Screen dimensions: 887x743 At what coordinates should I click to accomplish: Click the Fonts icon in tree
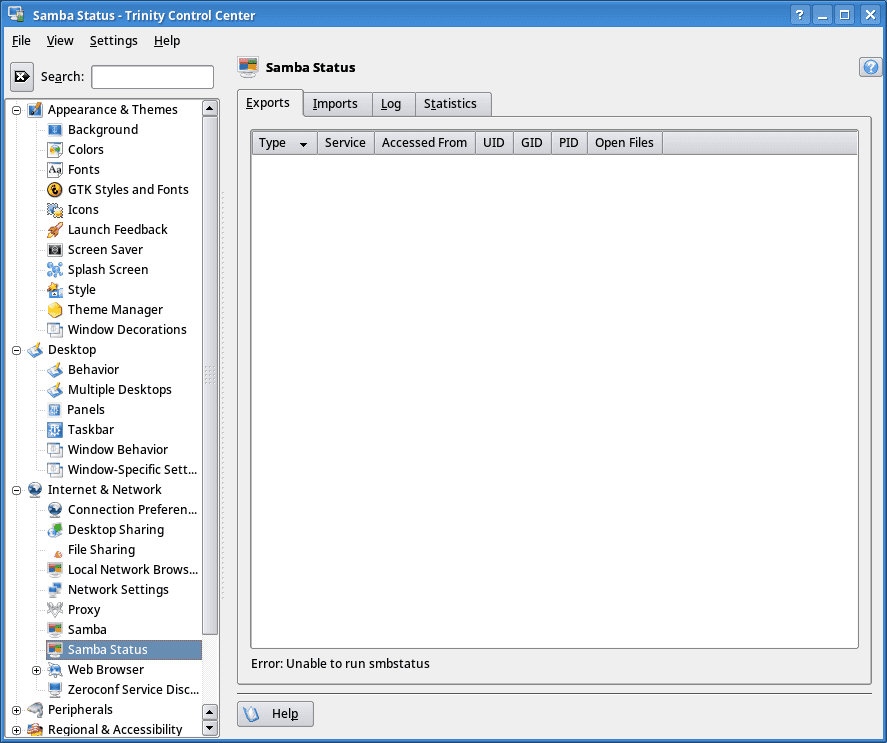[x=55, y=170]
